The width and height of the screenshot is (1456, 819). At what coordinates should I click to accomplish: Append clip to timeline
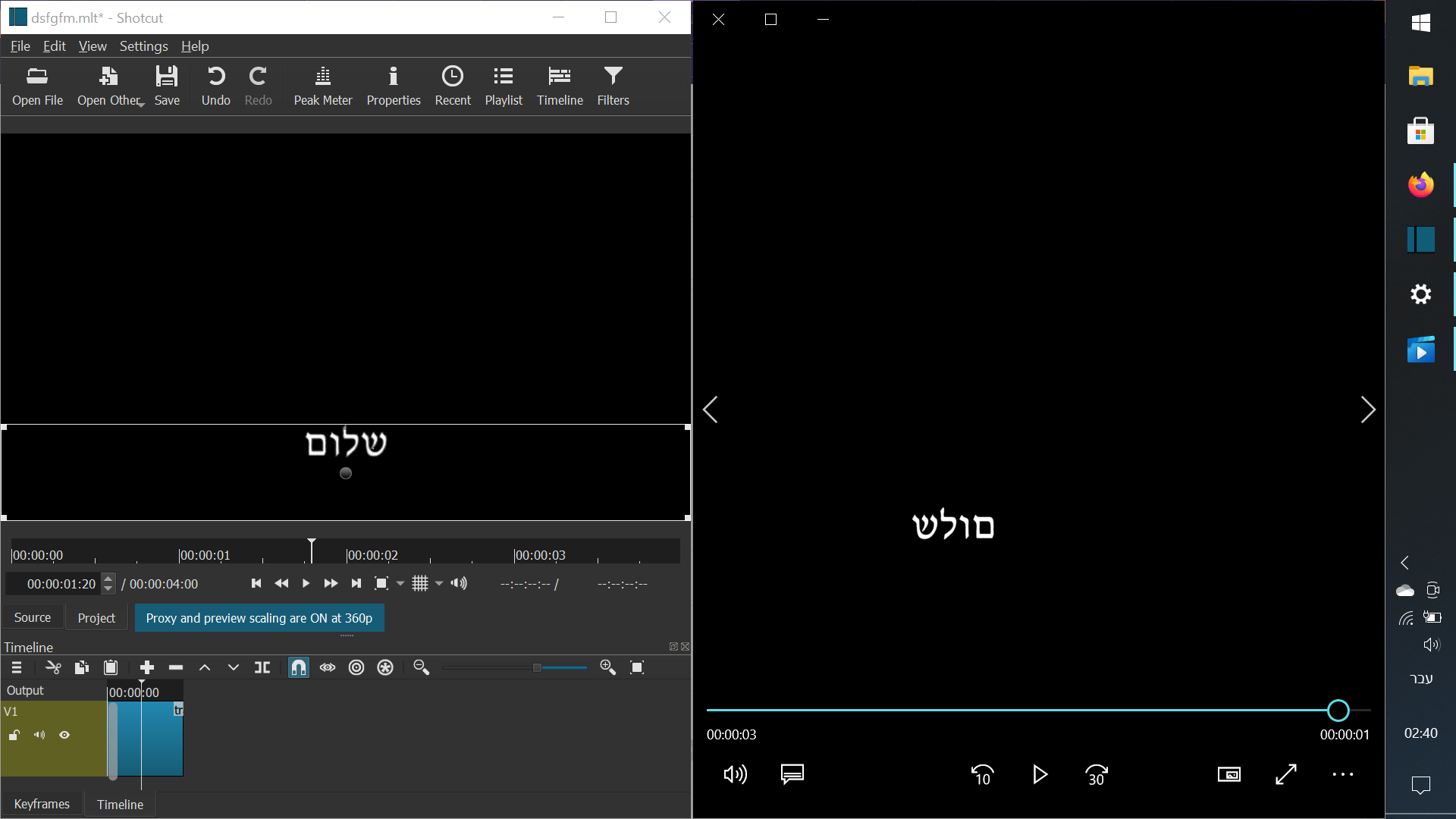pos(147,667)
